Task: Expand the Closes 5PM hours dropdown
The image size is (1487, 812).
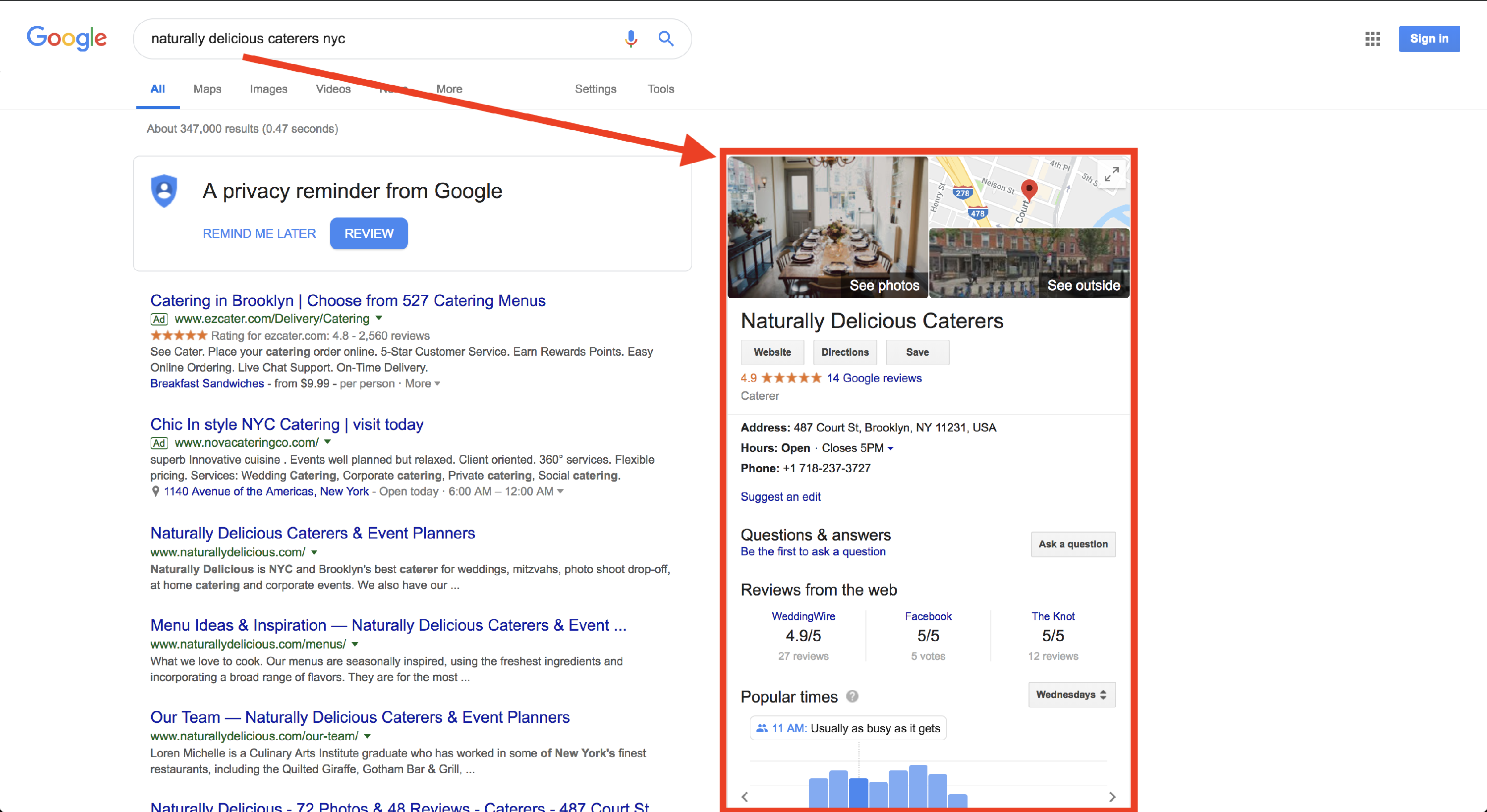Action: point(891,448)
